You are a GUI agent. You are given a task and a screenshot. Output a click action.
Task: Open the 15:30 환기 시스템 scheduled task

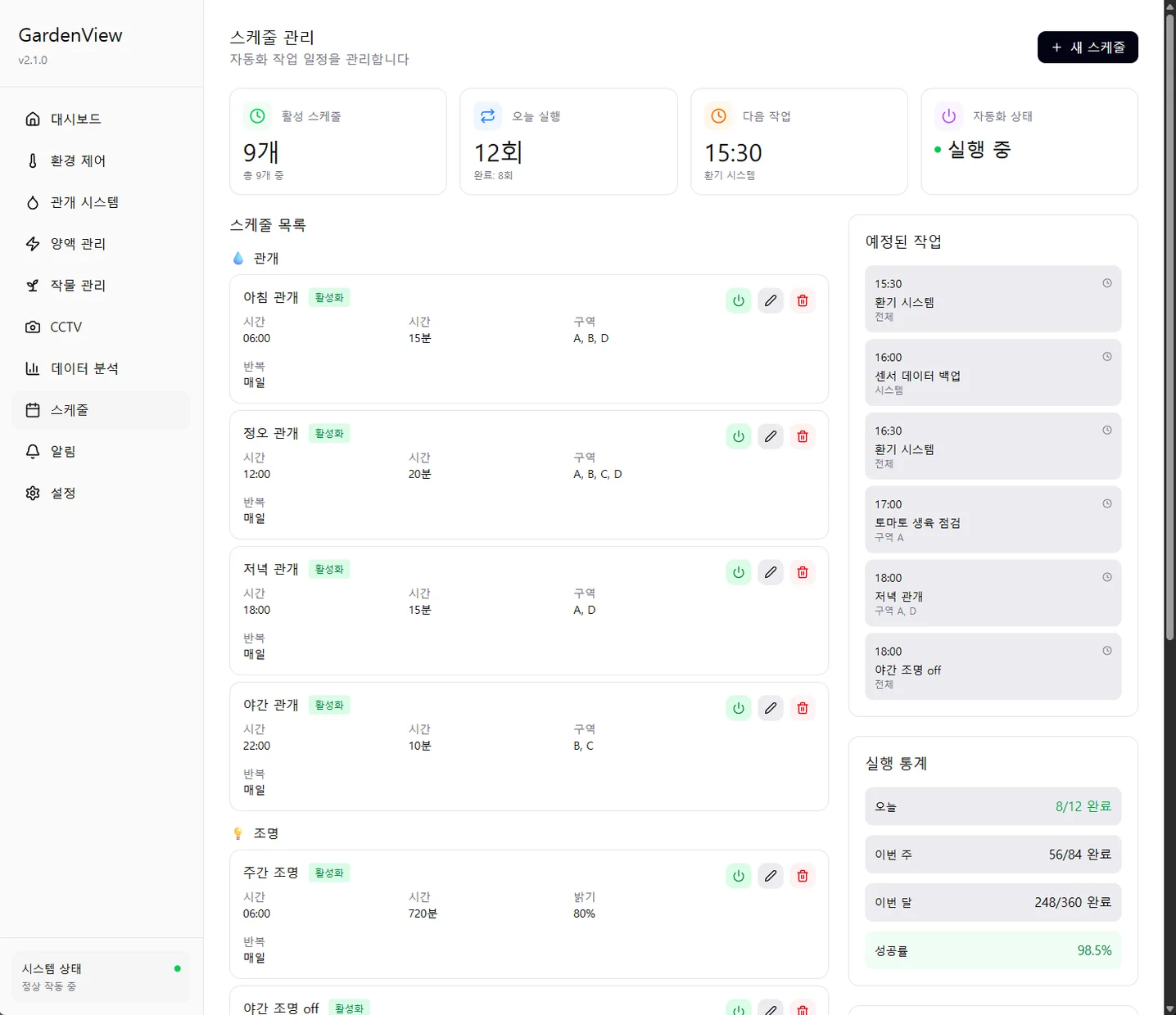(x=993, y=299)
